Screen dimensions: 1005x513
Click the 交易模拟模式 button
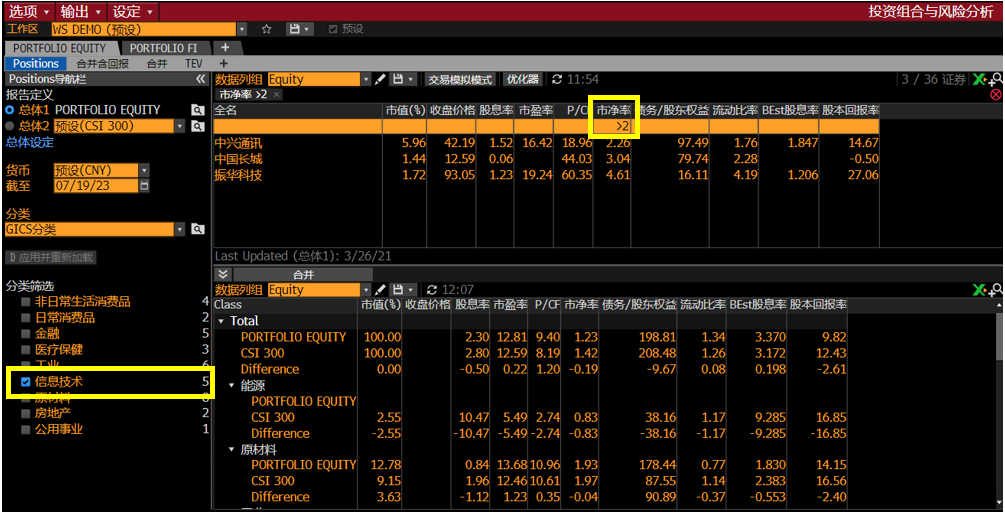pyautogui.click(x=460, y=79)
